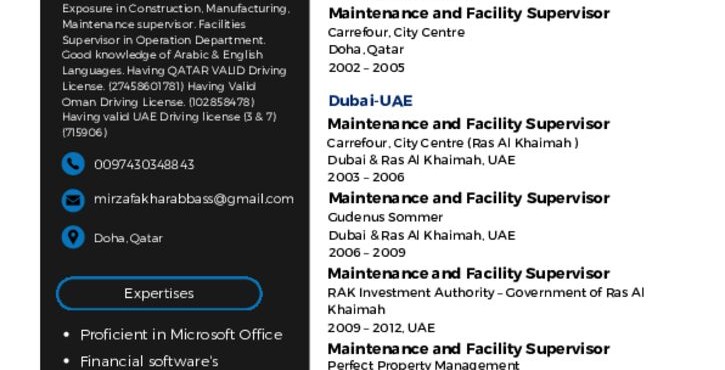Click the Gudenus Sommer company name

[x=385, y=217]
